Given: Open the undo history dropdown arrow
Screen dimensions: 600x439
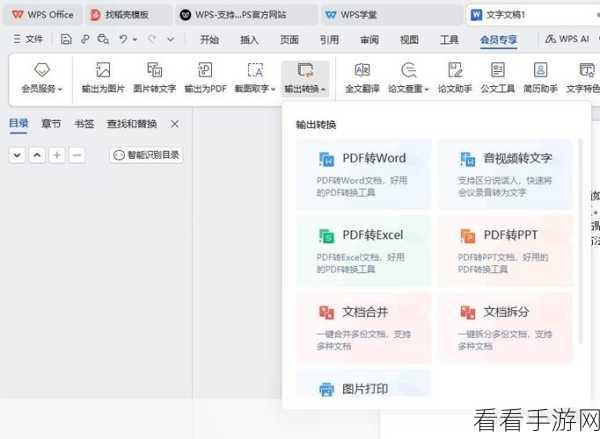Looking at the screenshot, I should [x=135, y=39].
